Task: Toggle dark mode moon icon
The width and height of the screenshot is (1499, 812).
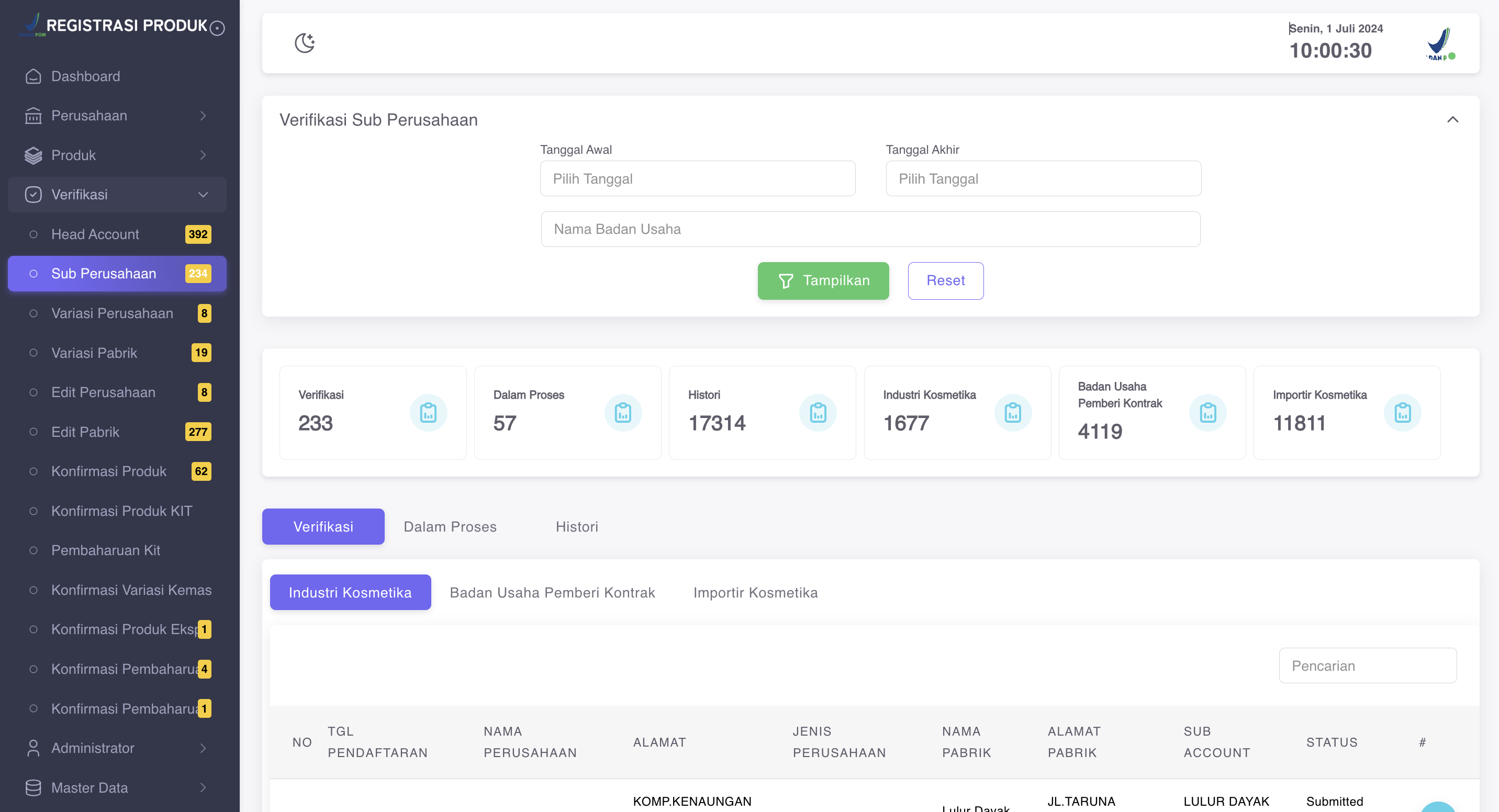Action: pyautogui.click(x=304, y=43)
